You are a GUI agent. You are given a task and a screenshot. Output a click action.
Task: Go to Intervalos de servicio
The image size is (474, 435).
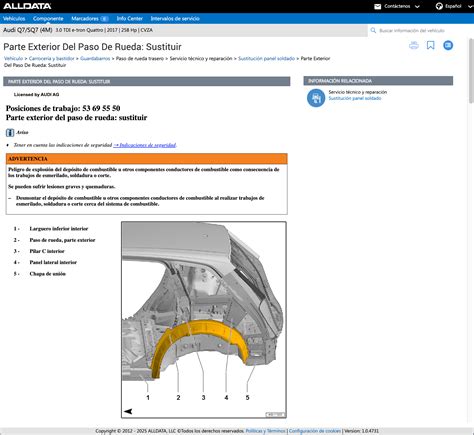(175, 18)
